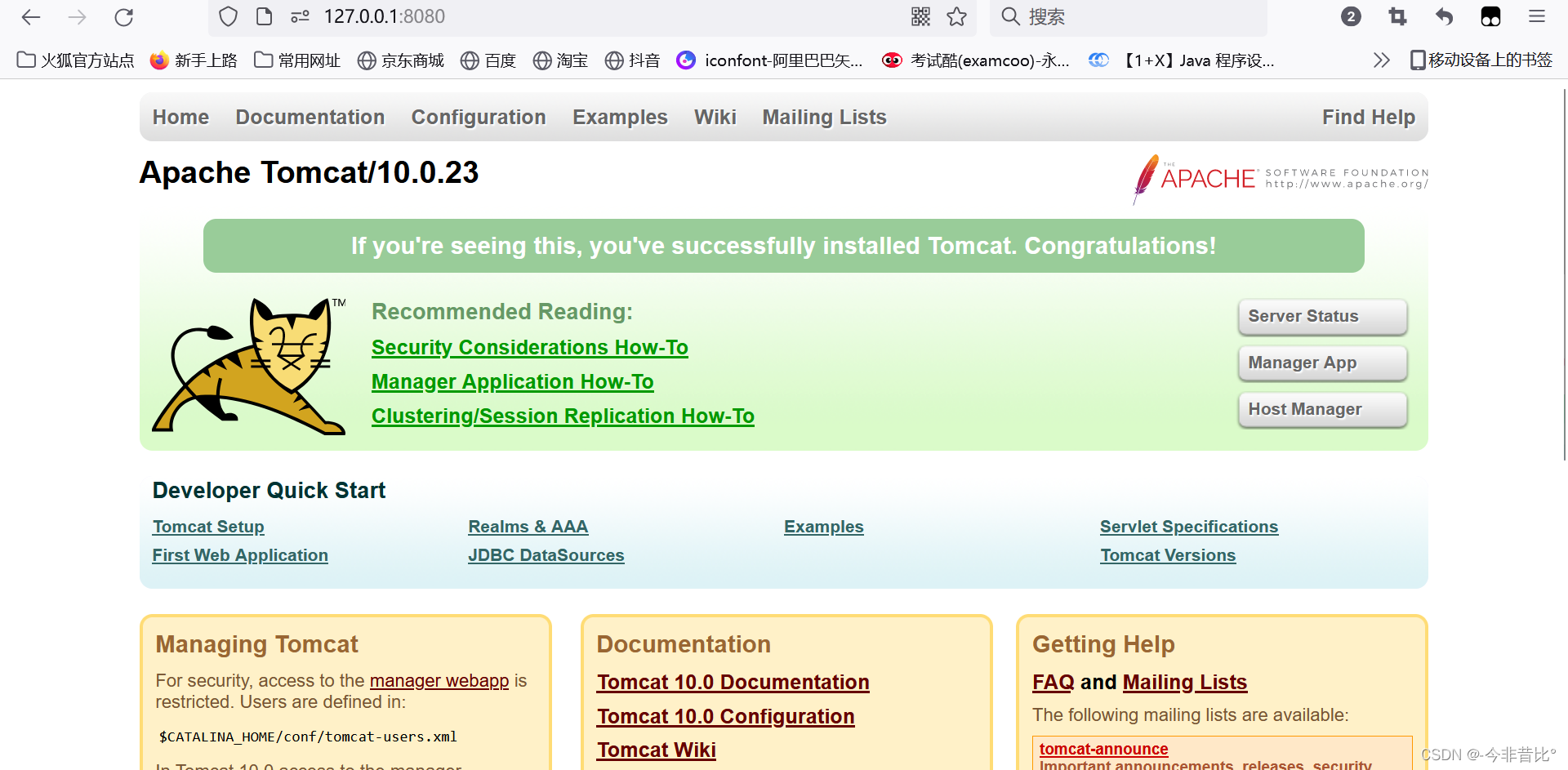Image resolution: width=1568 pixels, height=770 pixels.
Task: Open the Home nav item
Action: tap(180, 118)
